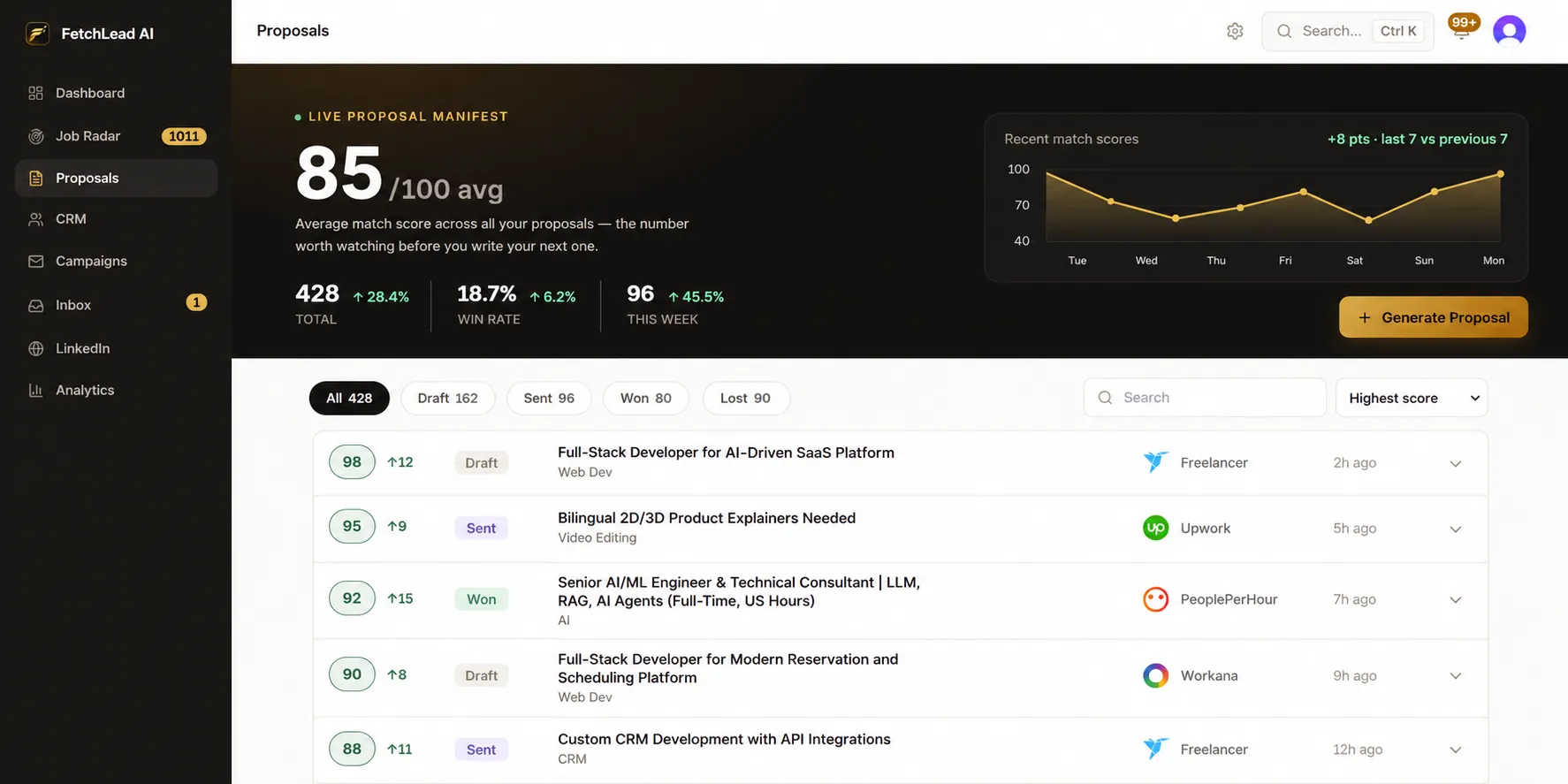Screen dimensions: 1568x784
Task: Open the Dashboard sidebar icon
Action: pos(35,93)
